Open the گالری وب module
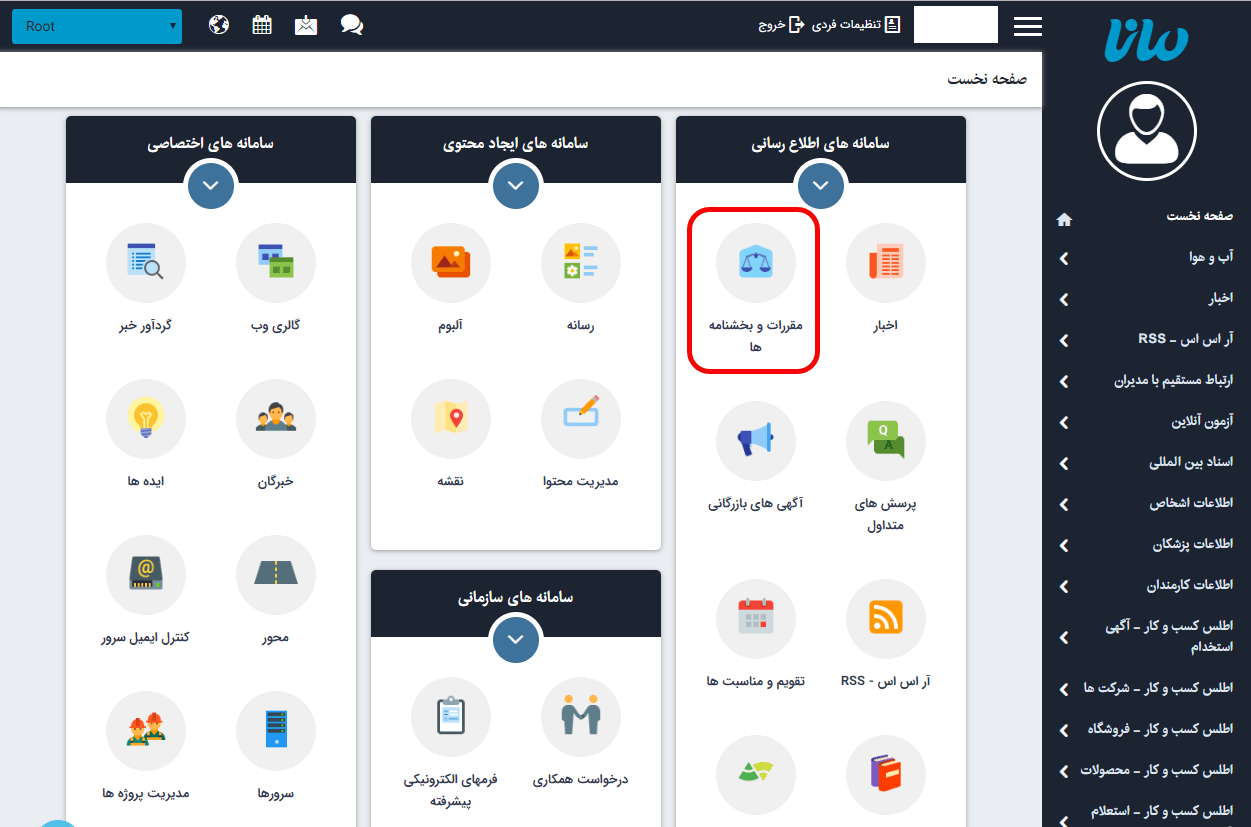This screenshot has height=827, width=1251. pos(276,263)
